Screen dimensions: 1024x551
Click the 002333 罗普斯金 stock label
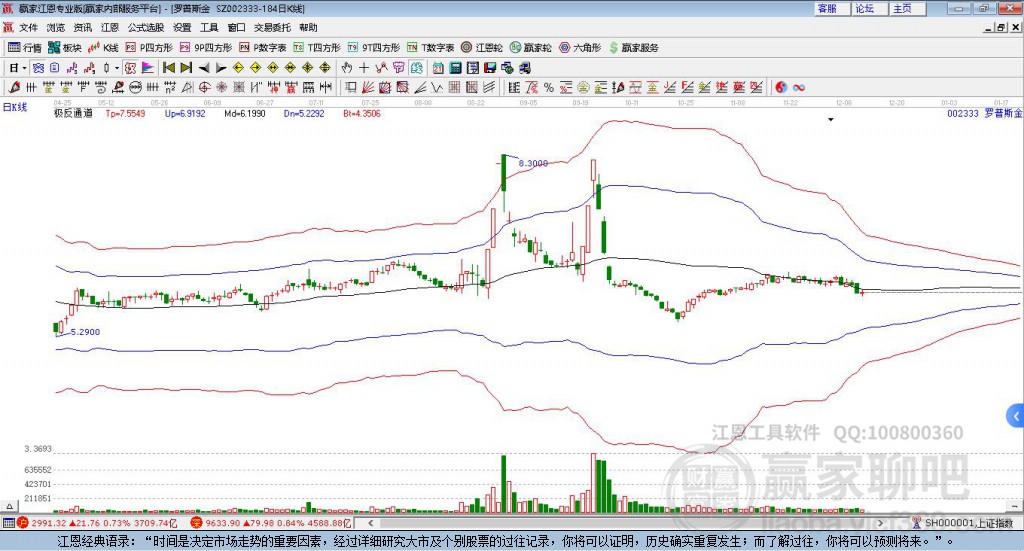pyautogui.click(x=984, y=114)
